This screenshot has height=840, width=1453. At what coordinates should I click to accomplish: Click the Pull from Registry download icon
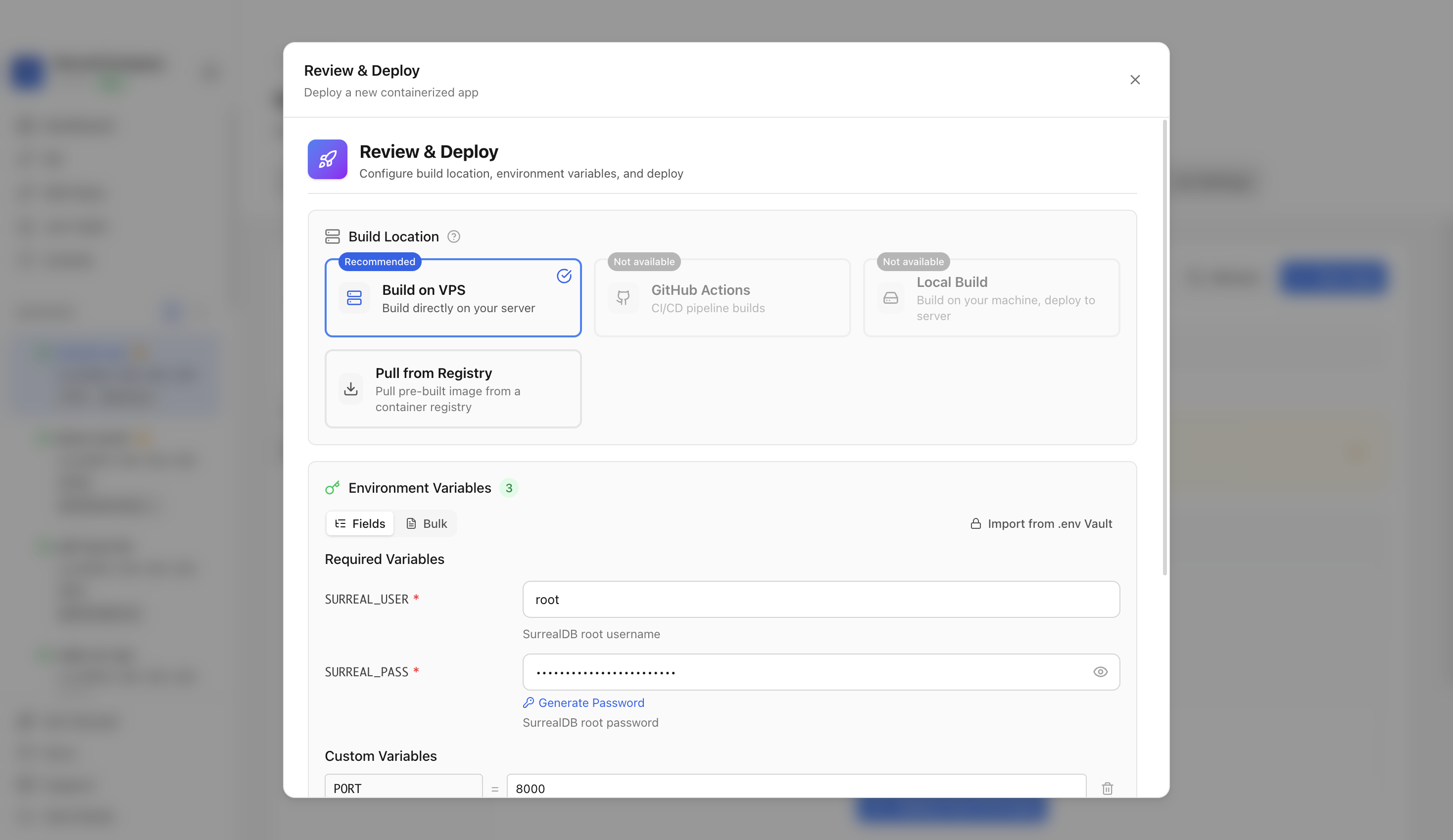coord(350,389)
